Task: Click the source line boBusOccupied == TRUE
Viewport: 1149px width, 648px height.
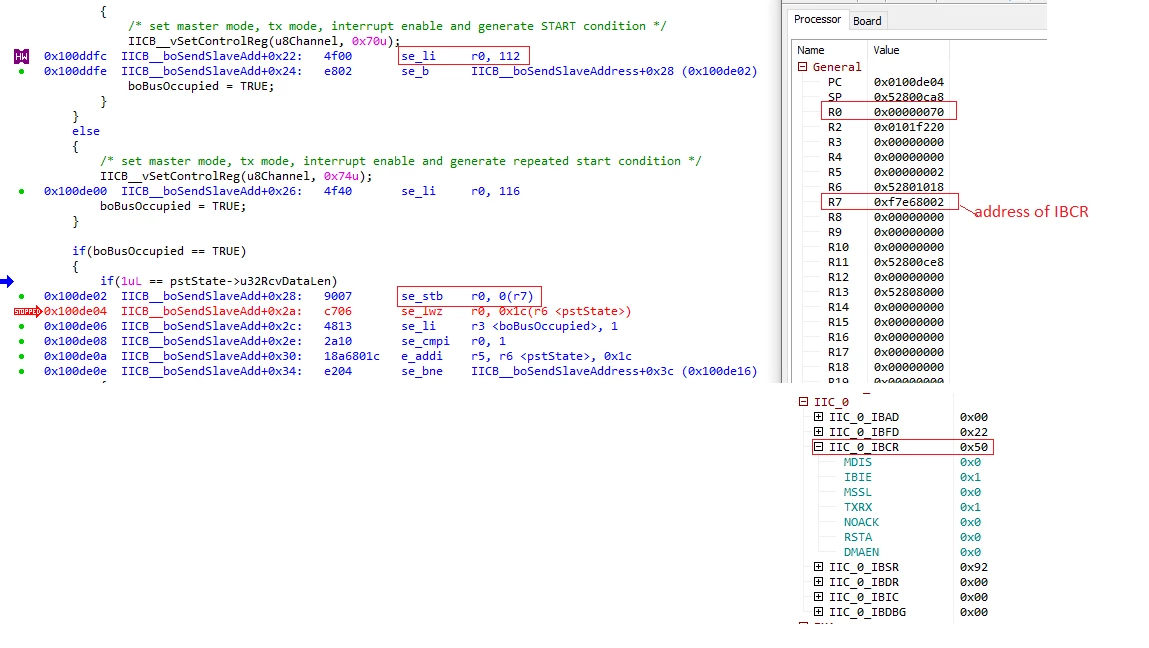Action: (x=159, y=251)
